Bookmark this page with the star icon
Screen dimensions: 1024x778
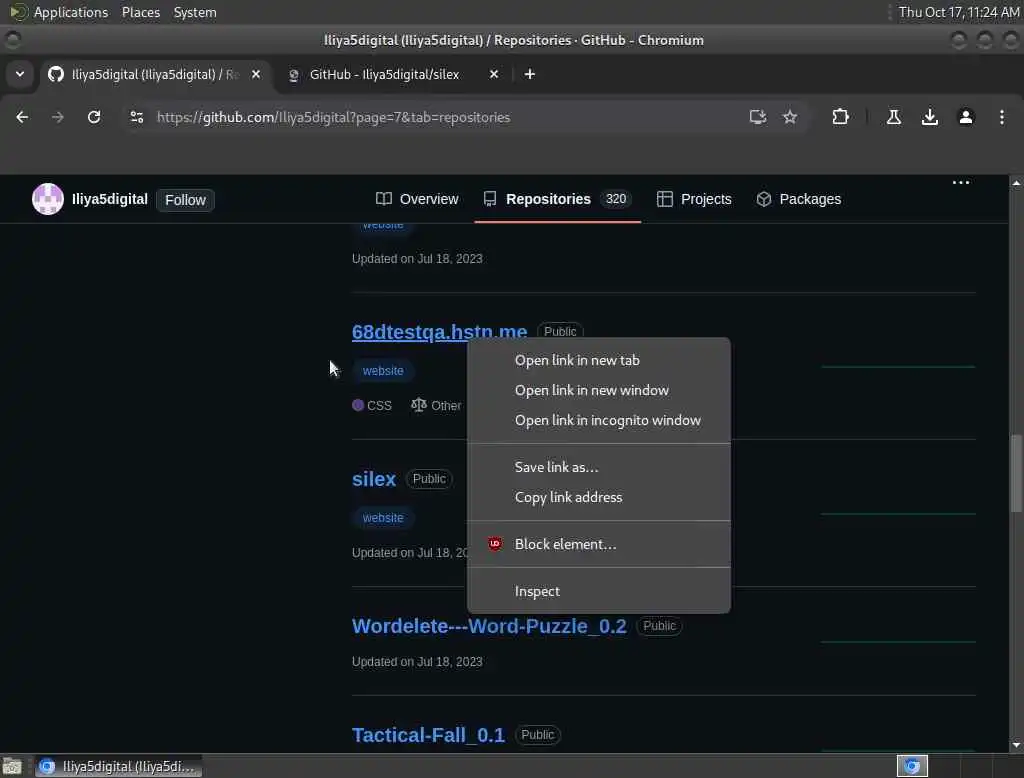pyautogui.click(x=790, y=117)
